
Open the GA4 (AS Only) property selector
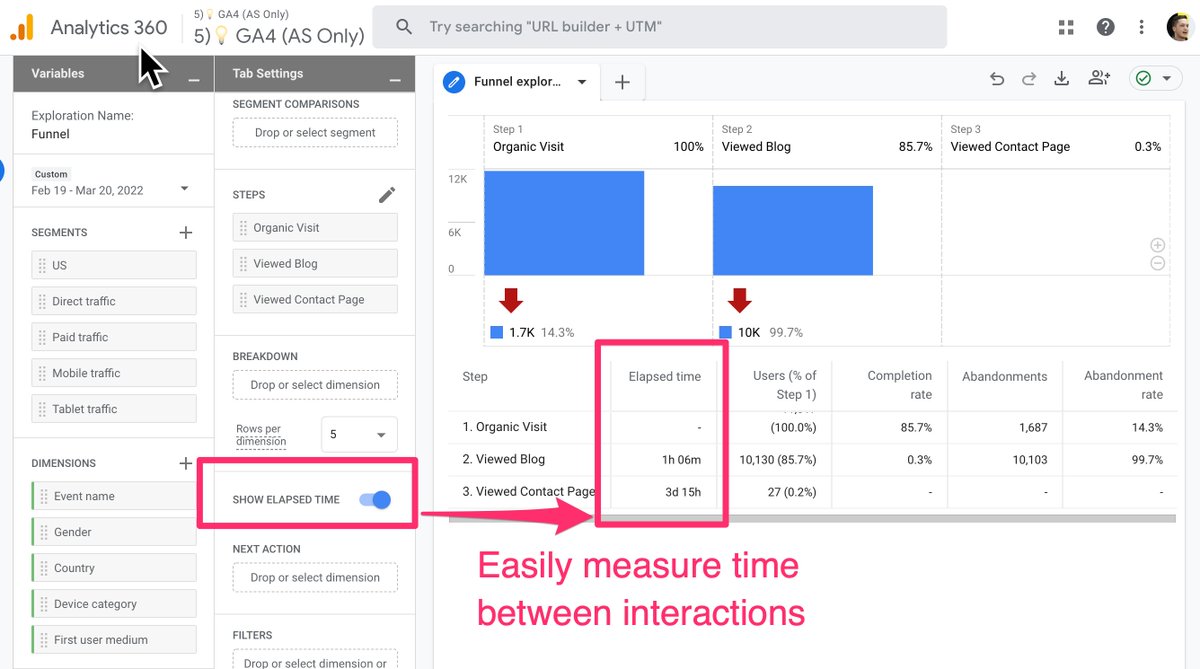tap(279, 29)
